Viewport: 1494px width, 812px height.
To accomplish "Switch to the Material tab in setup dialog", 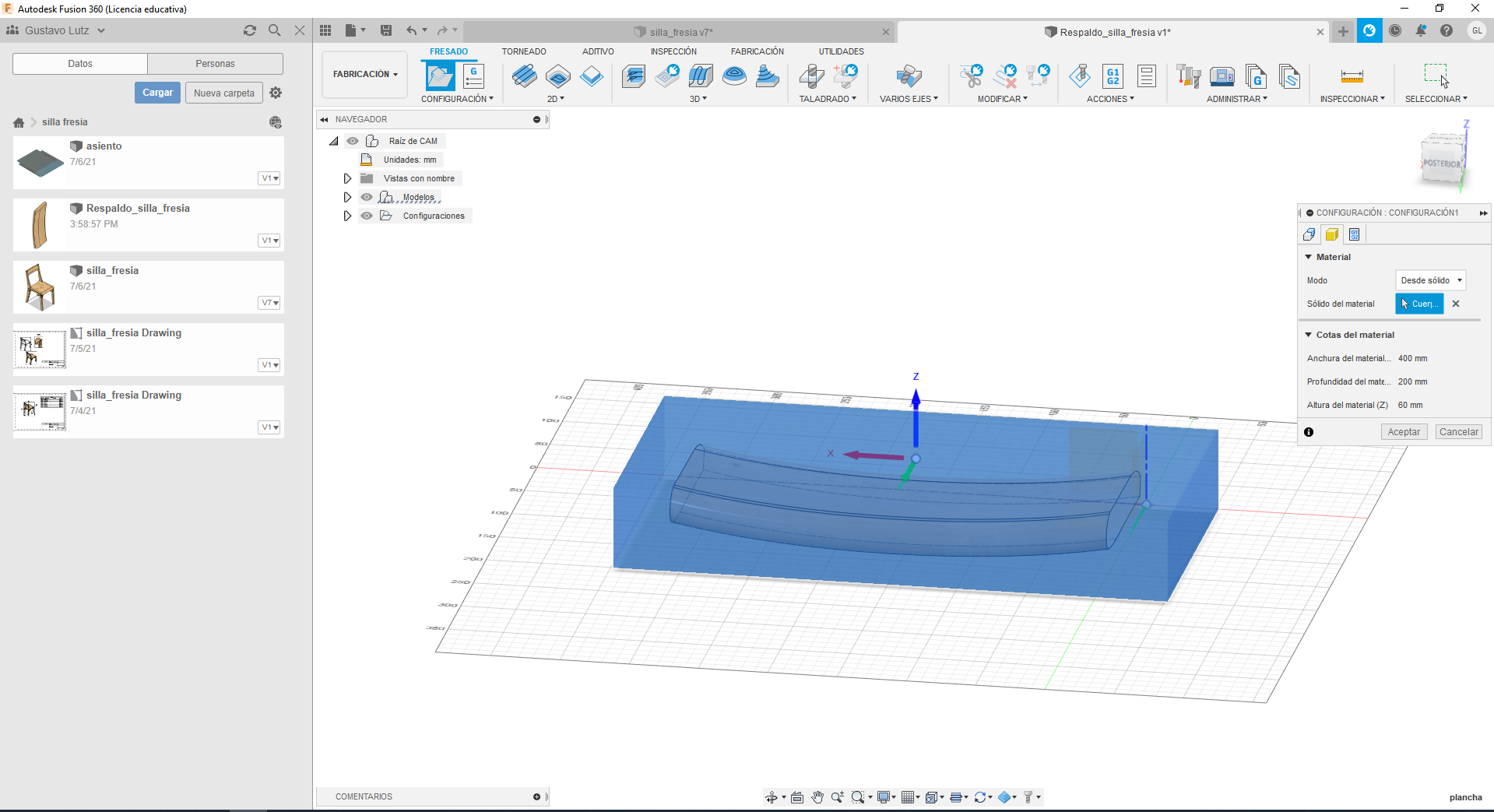I will [x=1332, y=234].
